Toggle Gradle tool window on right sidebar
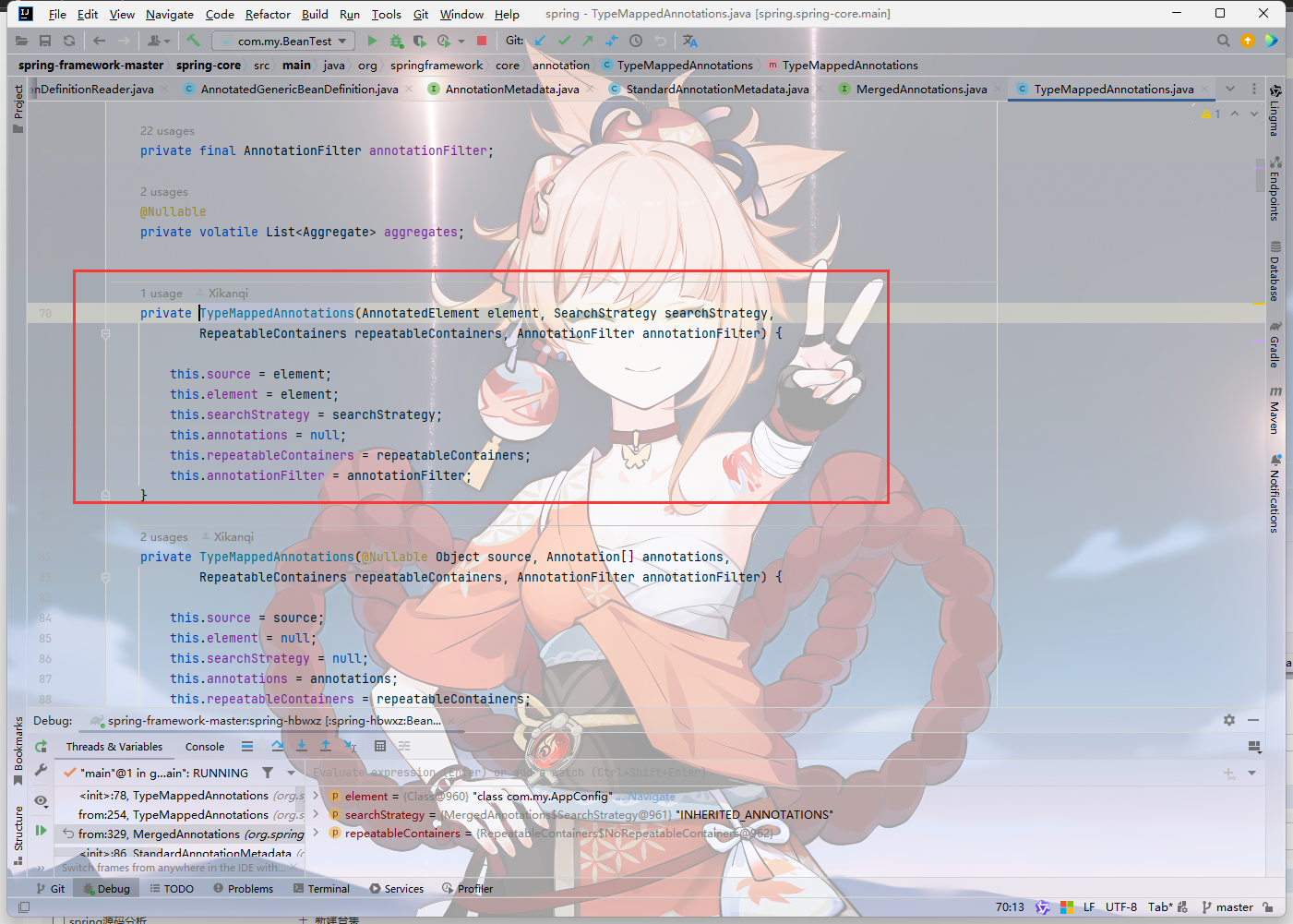The image size is (1293, 924). pyautogui.click(x=1275, y=344)
